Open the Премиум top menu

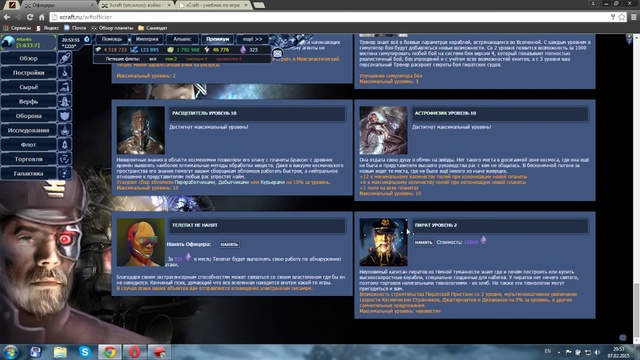218,39
